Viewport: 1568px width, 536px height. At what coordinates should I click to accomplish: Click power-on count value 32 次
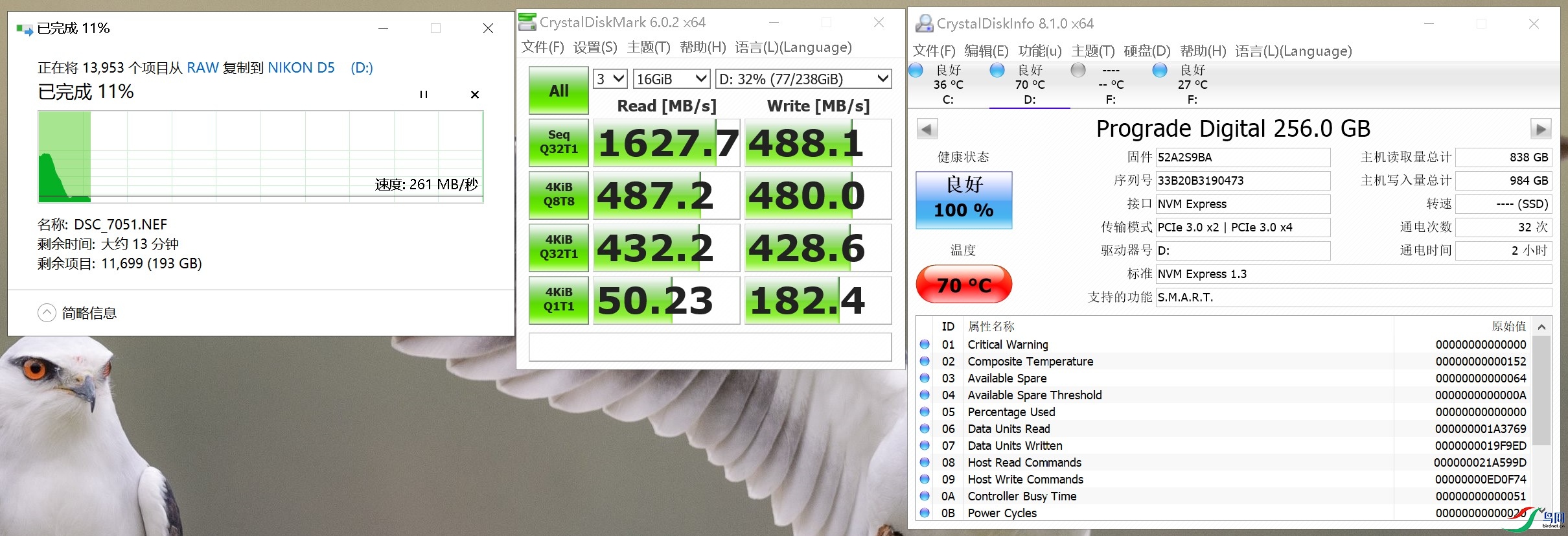(x=1503, y=227)
